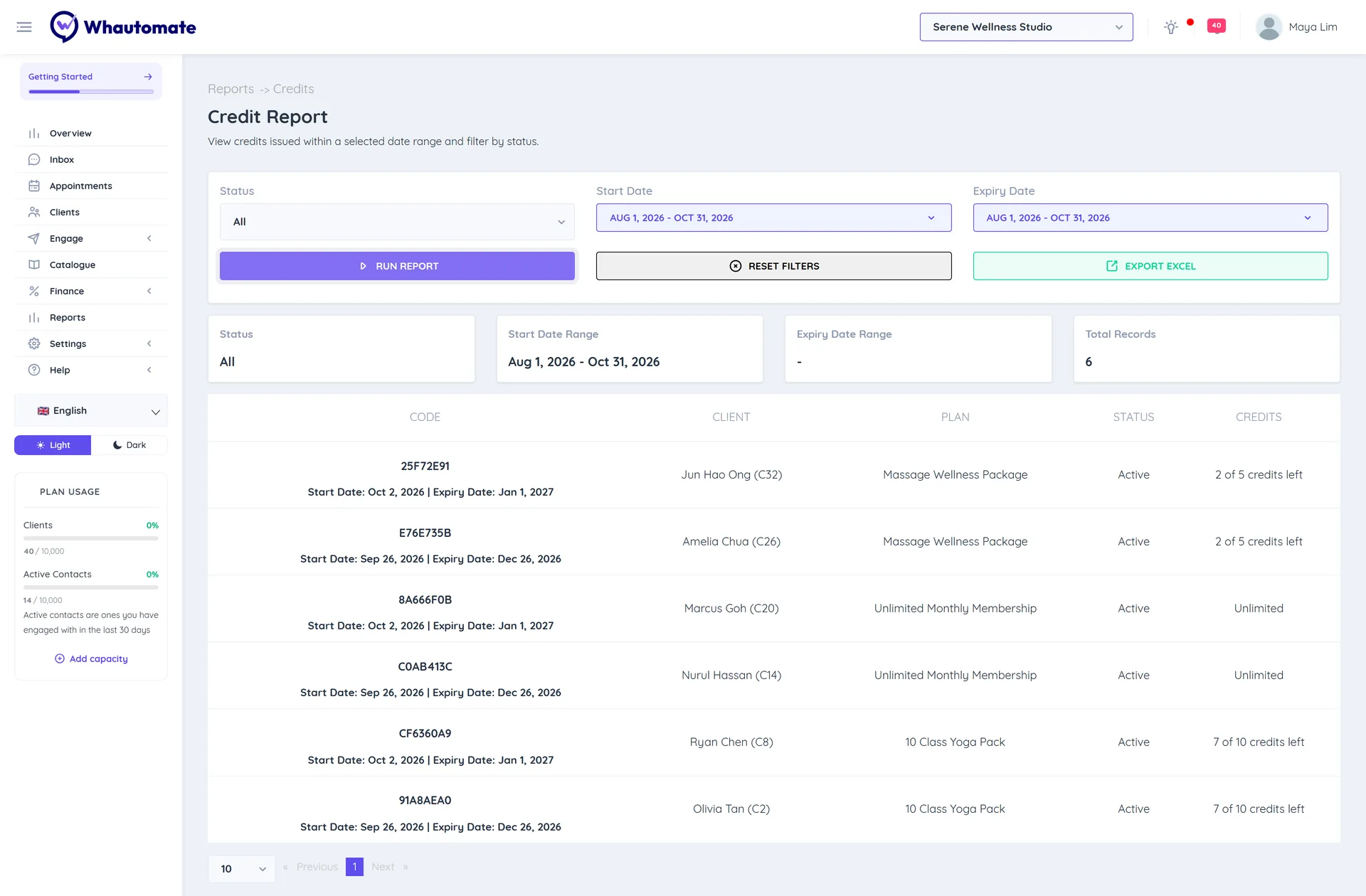The height and width of the screenshot is (896, 1366).
Task: Click the Help question mark icon
Action: tap(34, 370)
